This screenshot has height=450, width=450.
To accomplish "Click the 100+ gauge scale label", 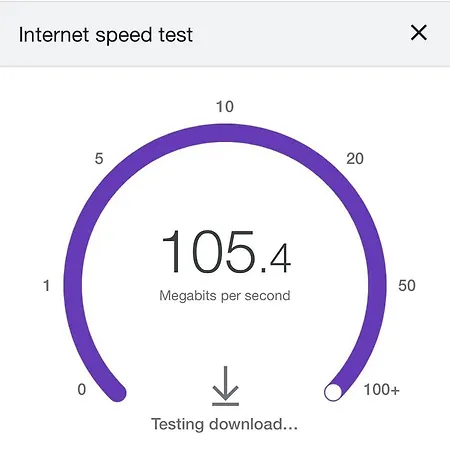I will [382, 389].
